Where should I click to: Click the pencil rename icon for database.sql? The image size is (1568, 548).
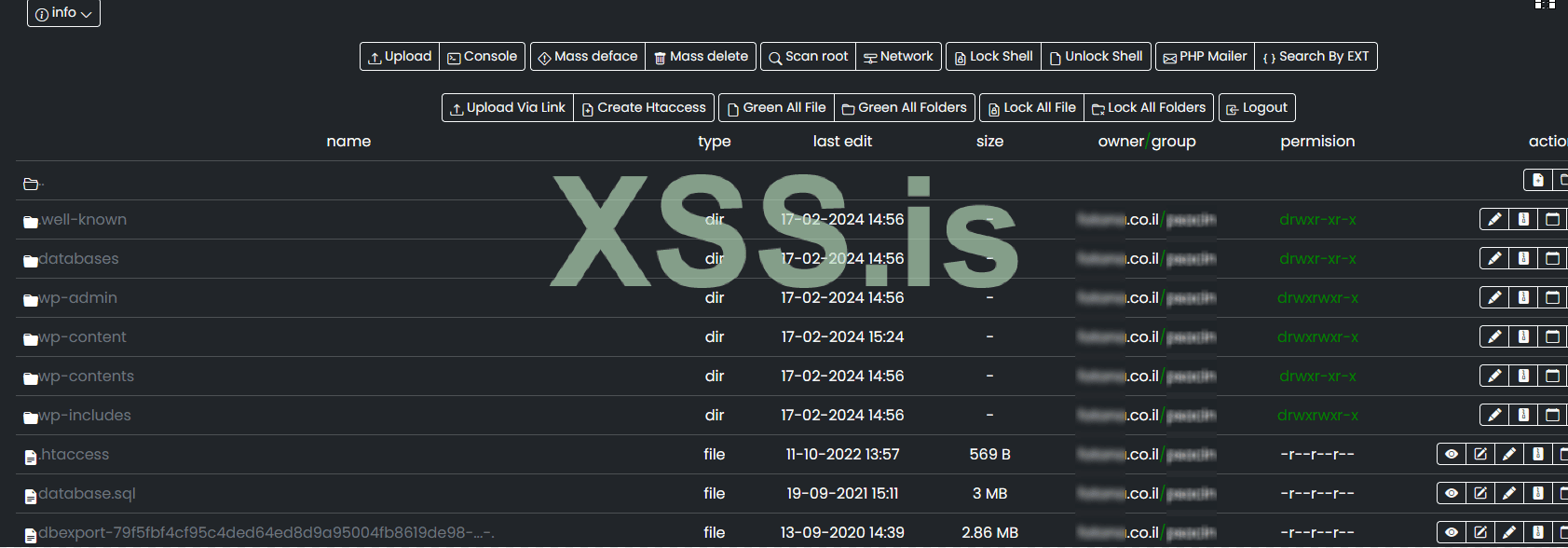[x=1509, y=494]
